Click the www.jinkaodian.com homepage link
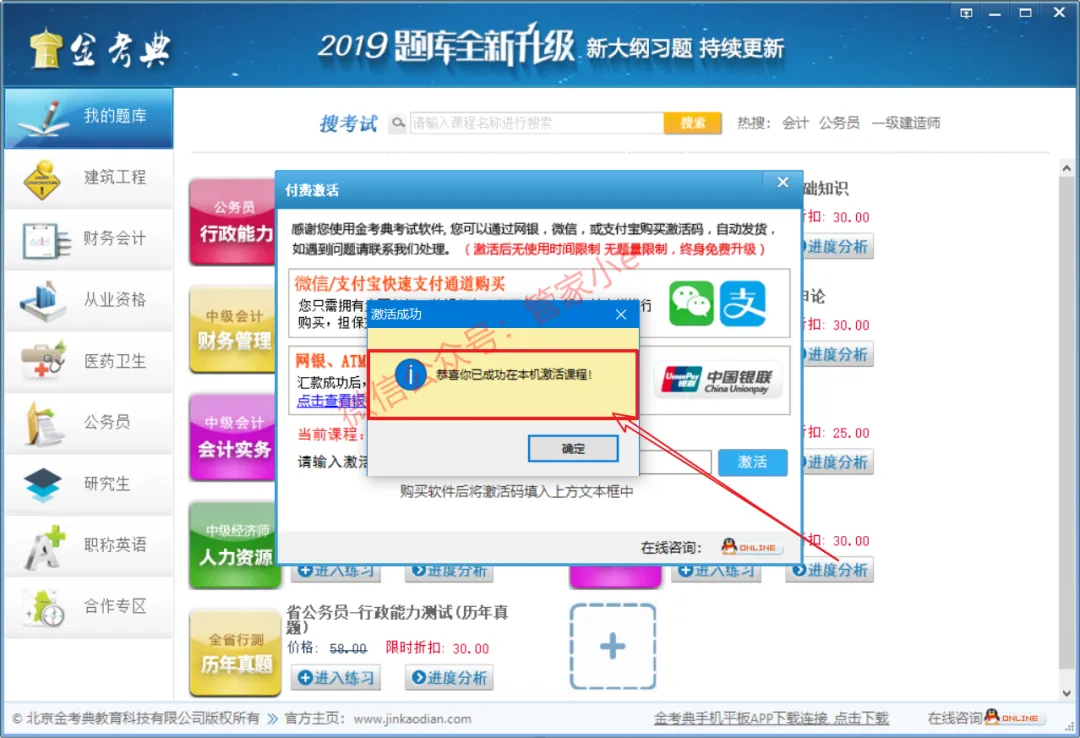Viewport: 1080px width, 738px height. pos(412,719)
